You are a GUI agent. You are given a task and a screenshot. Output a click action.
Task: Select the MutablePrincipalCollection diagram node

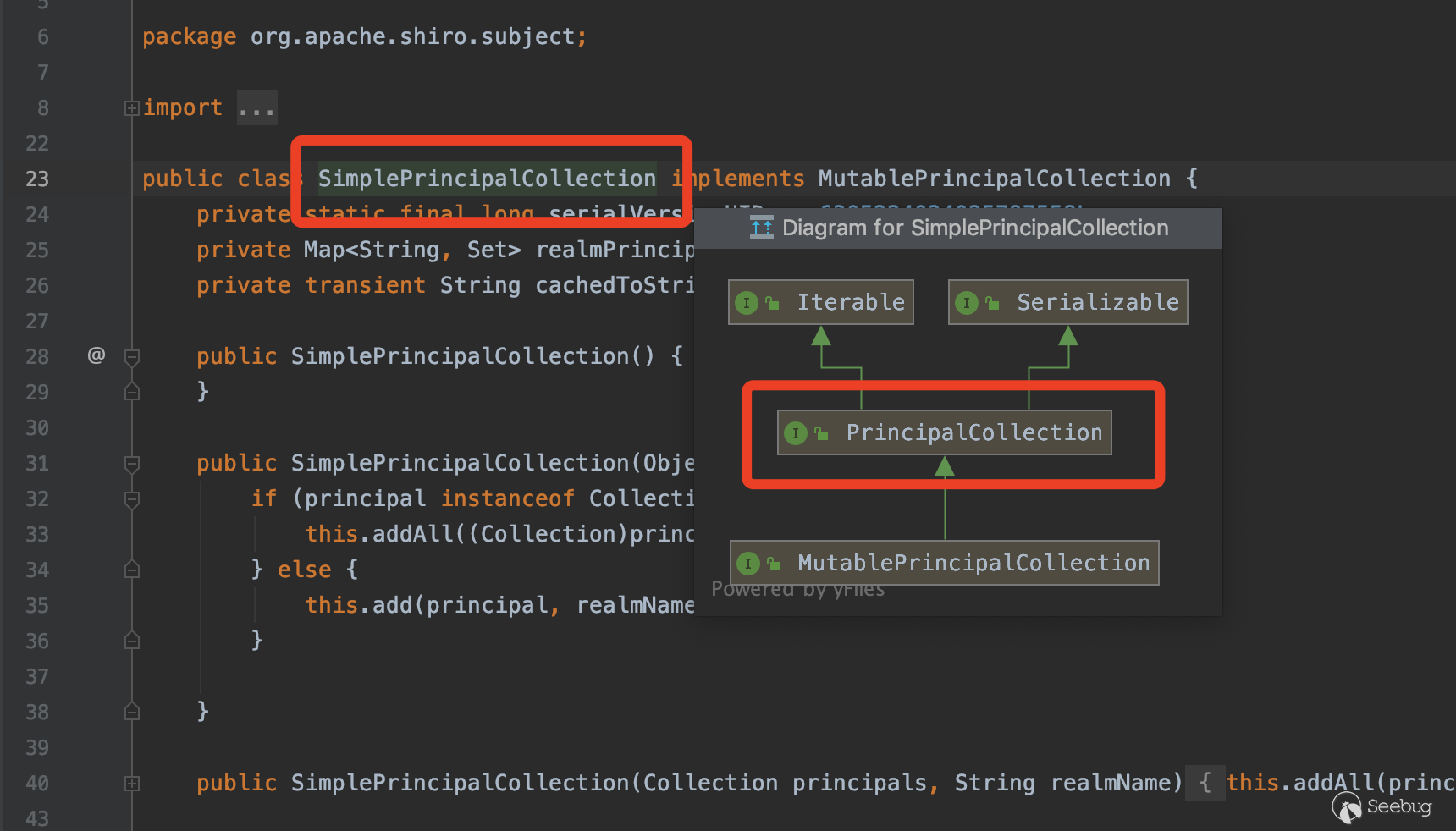click(973, 564)
